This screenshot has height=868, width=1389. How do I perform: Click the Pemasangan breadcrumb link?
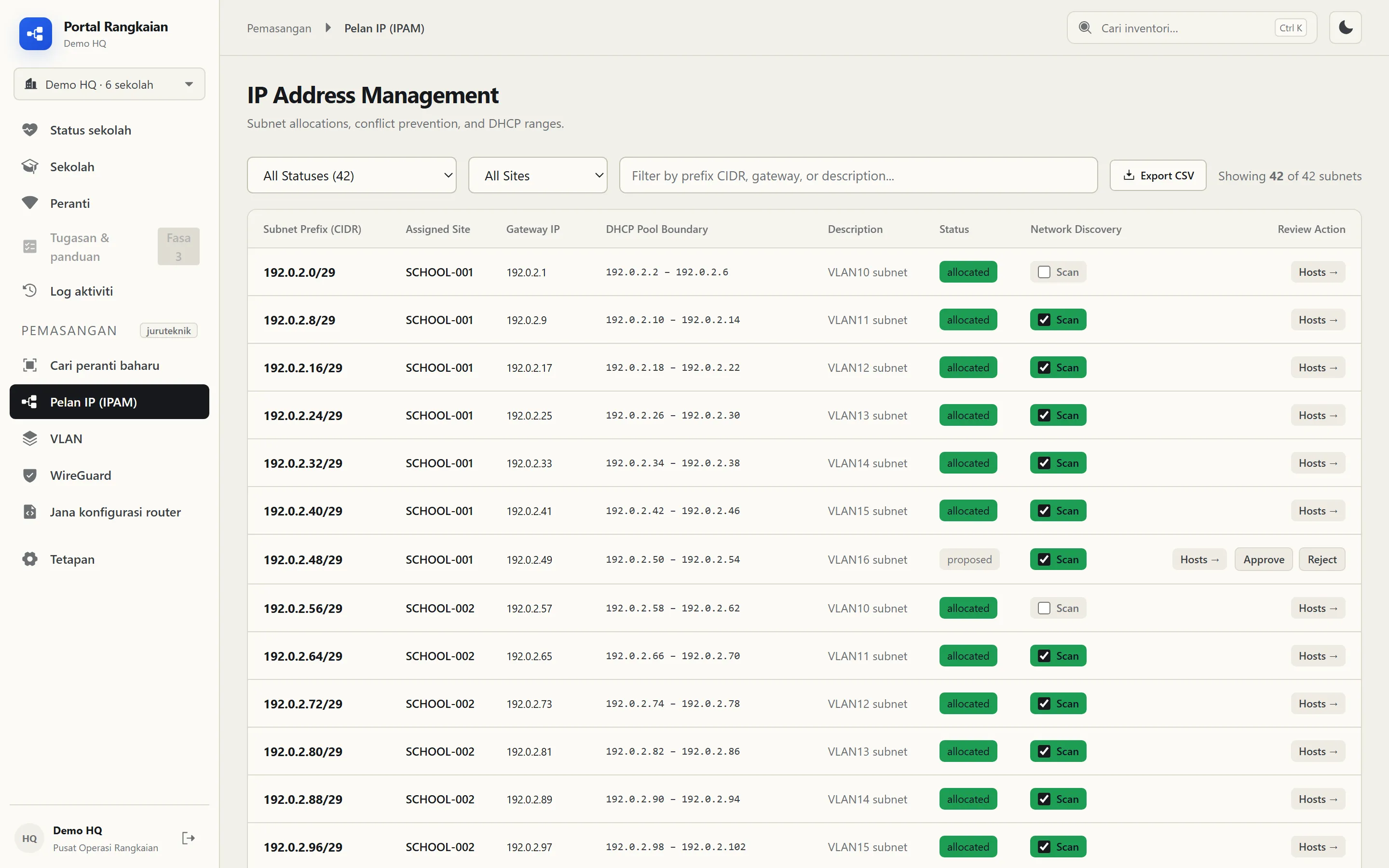pyautogui.click(x=279, y=27)
